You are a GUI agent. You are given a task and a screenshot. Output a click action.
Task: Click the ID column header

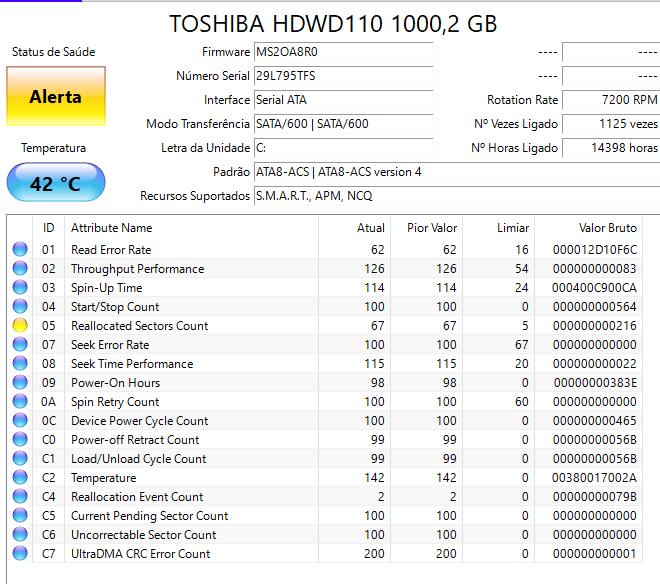coord(48,228)
